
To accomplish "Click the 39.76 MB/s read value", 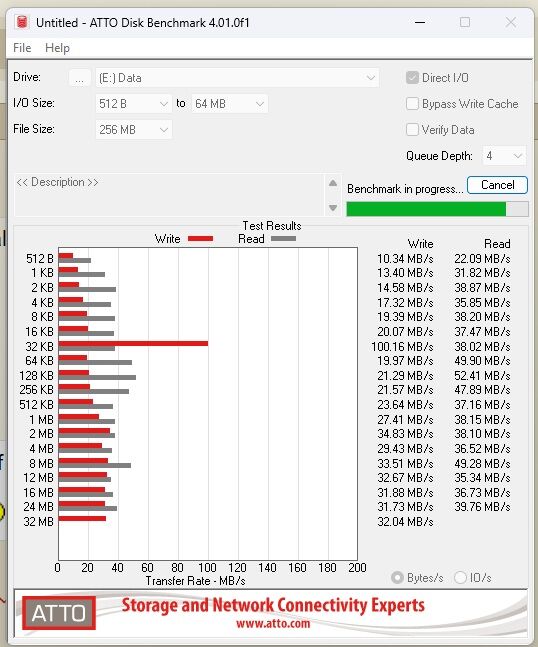I will 482,507.
